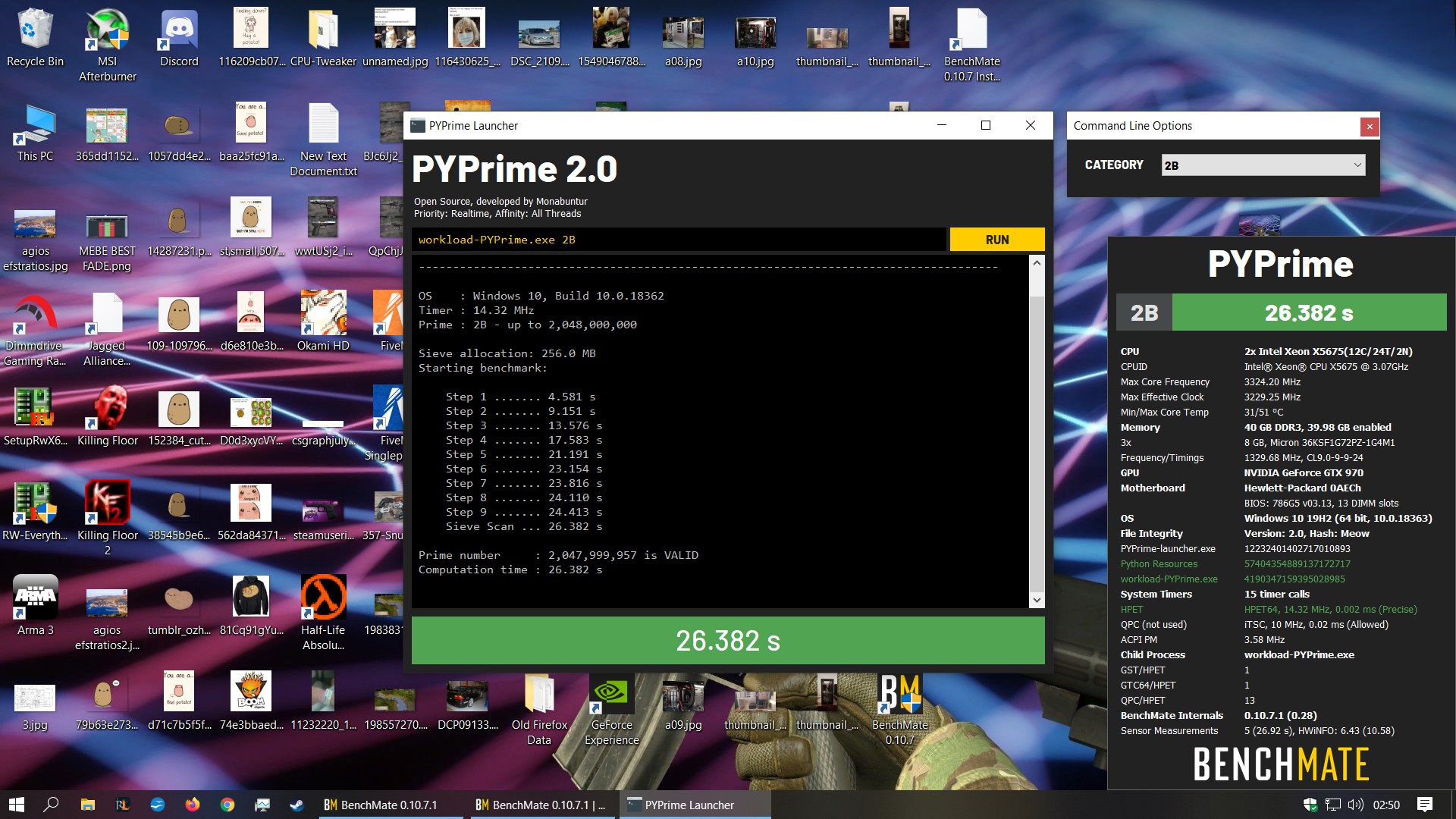
Task: Switch to PYPrime Launcher taskbar button
Action: click(x=695, y=805)
